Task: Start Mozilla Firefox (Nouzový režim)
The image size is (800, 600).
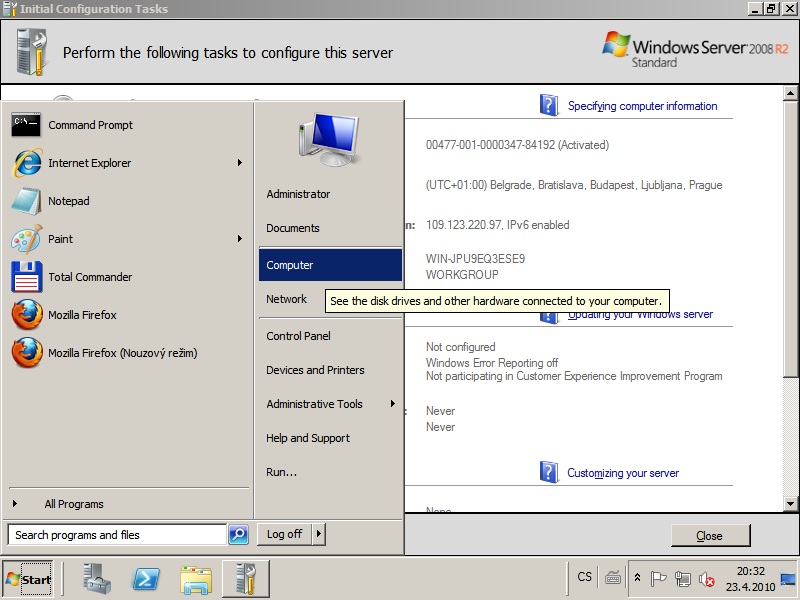Action: (122, 353)
